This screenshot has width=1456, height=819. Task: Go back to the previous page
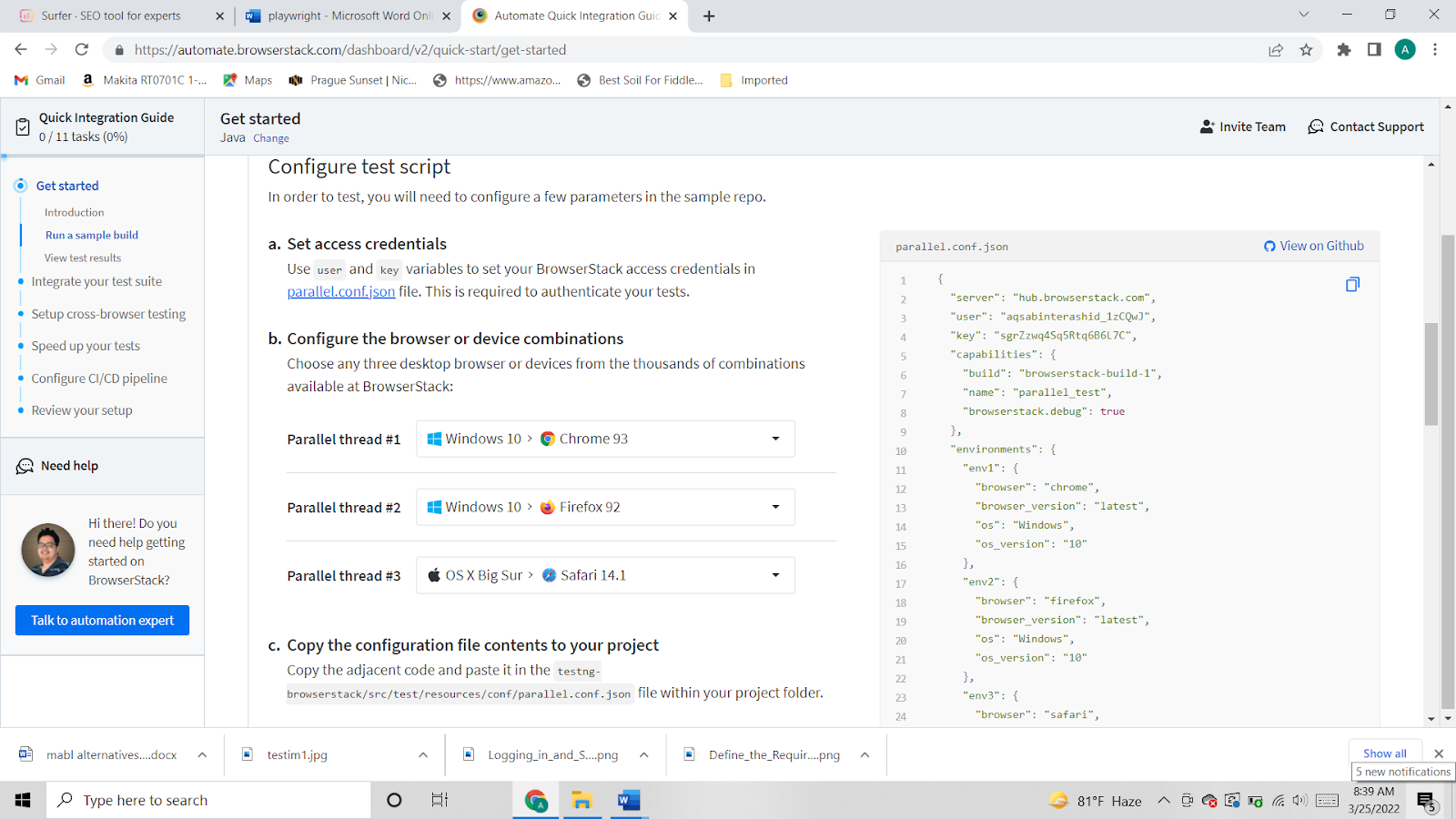pyautogui.click(x=21, y=50)
